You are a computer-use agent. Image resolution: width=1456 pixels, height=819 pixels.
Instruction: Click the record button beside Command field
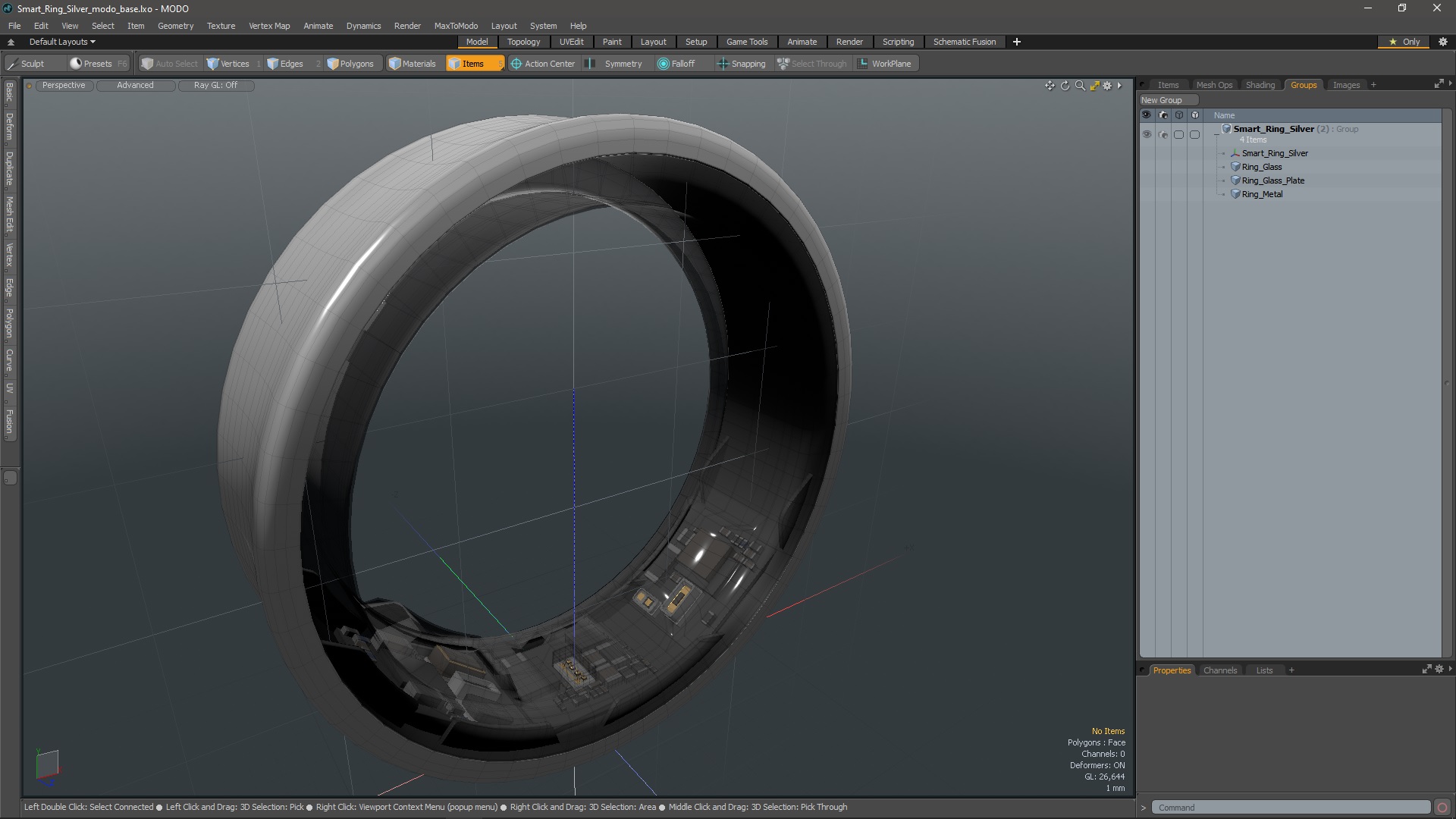pyautogui.click(x=1442, y=808)
